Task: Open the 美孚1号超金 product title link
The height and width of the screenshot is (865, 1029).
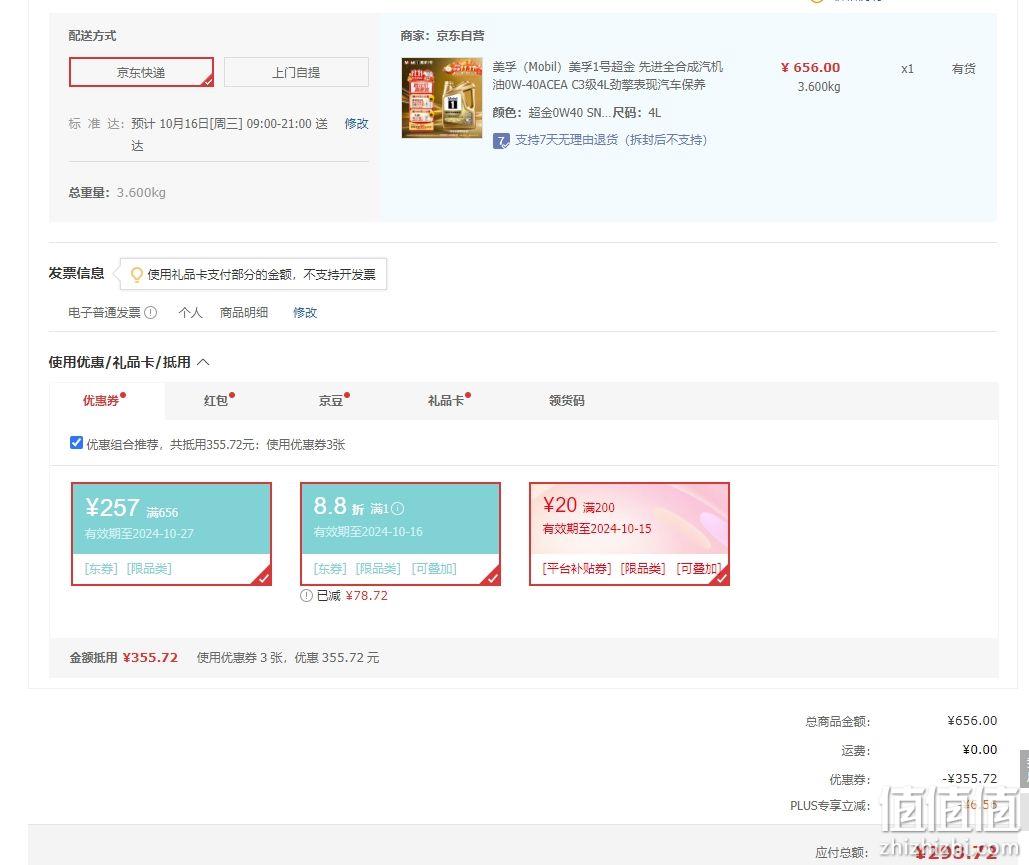Action: pyautogui.click(x=608, y=75)
